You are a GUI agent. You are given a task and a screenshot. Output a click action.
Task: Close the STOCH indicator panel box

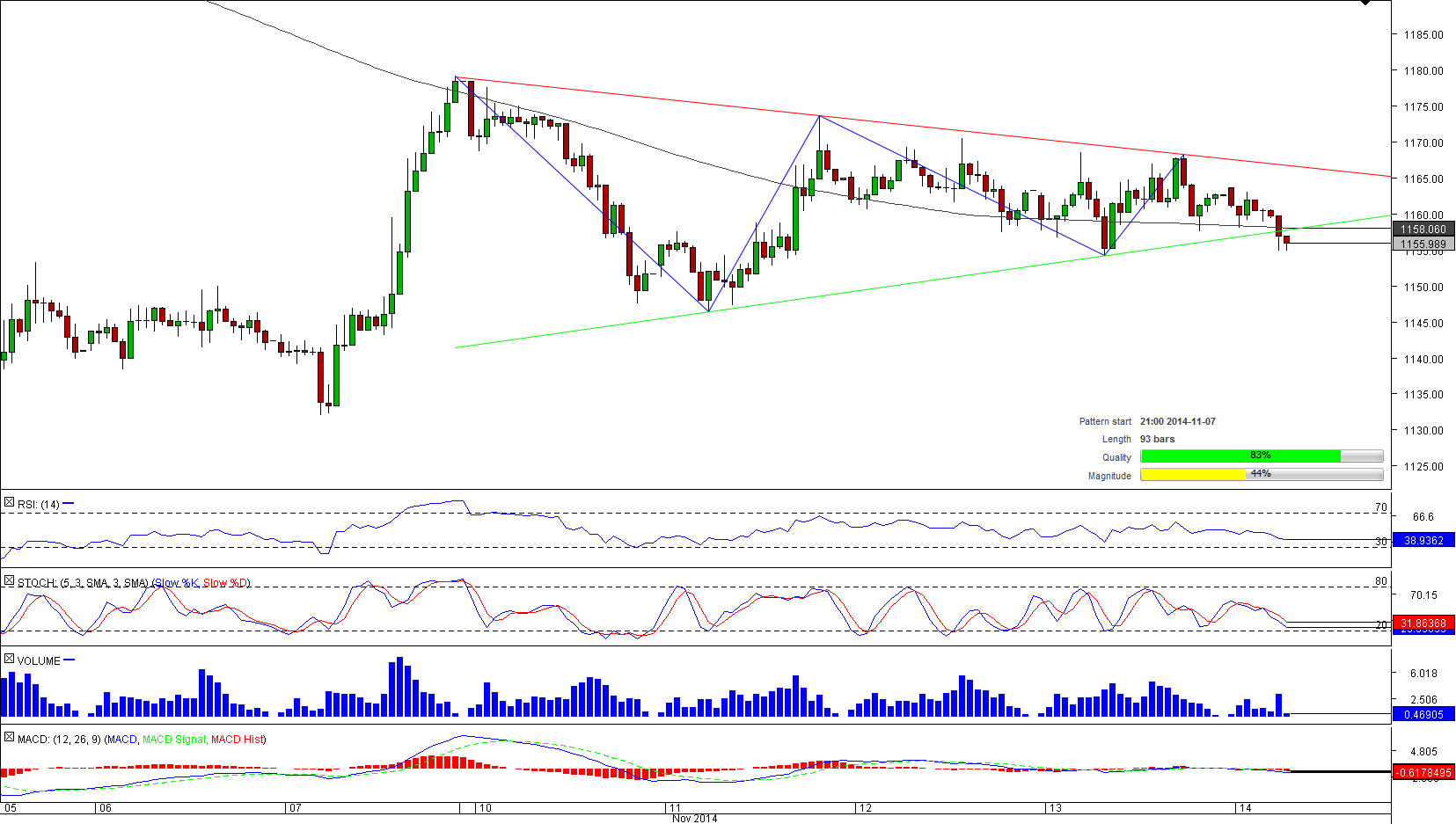9,581
